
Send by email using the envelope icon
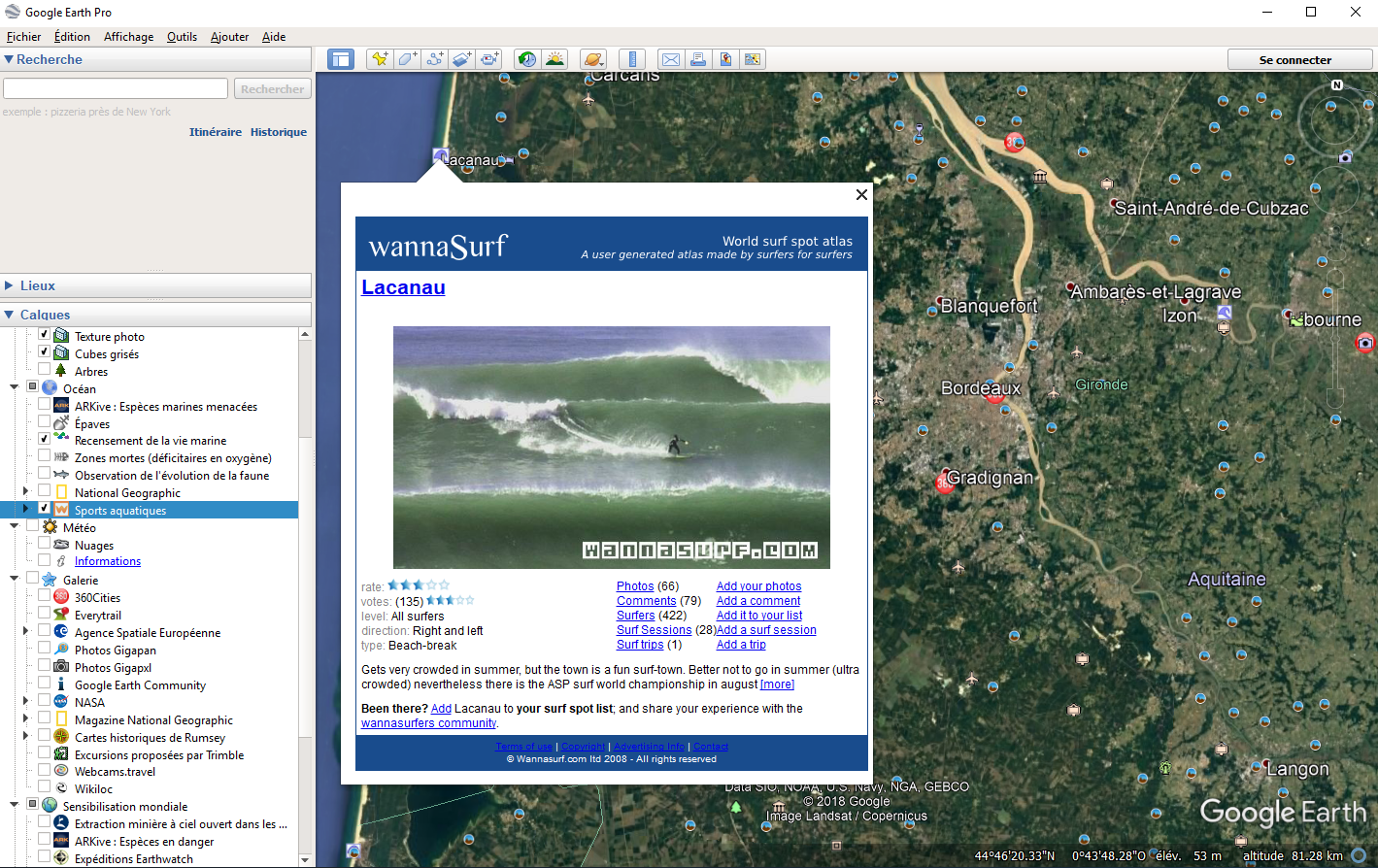[x=670, y=59]
